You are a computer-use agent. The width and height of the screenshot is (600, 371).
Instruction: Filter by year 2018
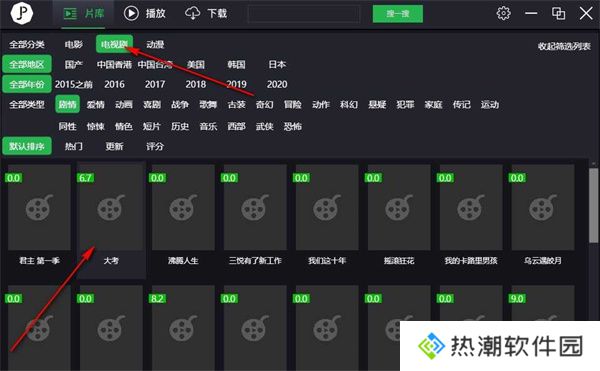196,84
